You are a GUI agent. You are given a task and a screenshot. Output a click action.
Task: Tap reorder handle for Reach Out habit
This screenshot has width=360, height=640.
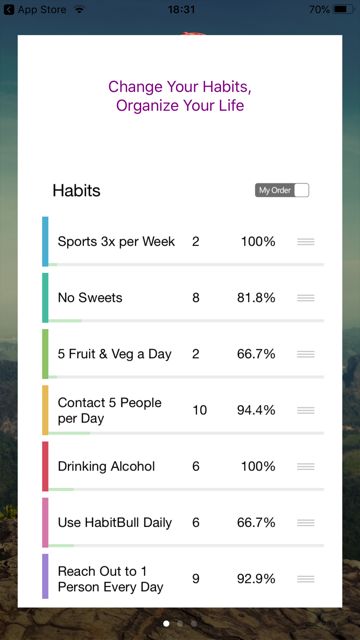(306, 579)
